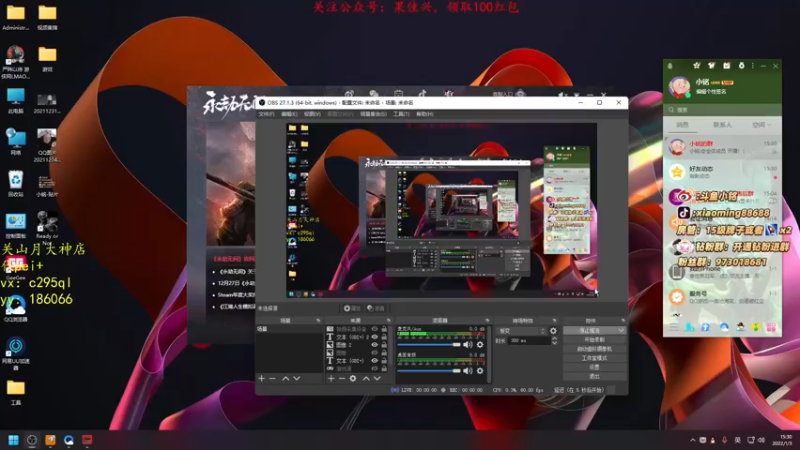Image resolution: width=800 pixels, height=450 pixels.
Task: Move the selected source up
Action: coord(366,379)
